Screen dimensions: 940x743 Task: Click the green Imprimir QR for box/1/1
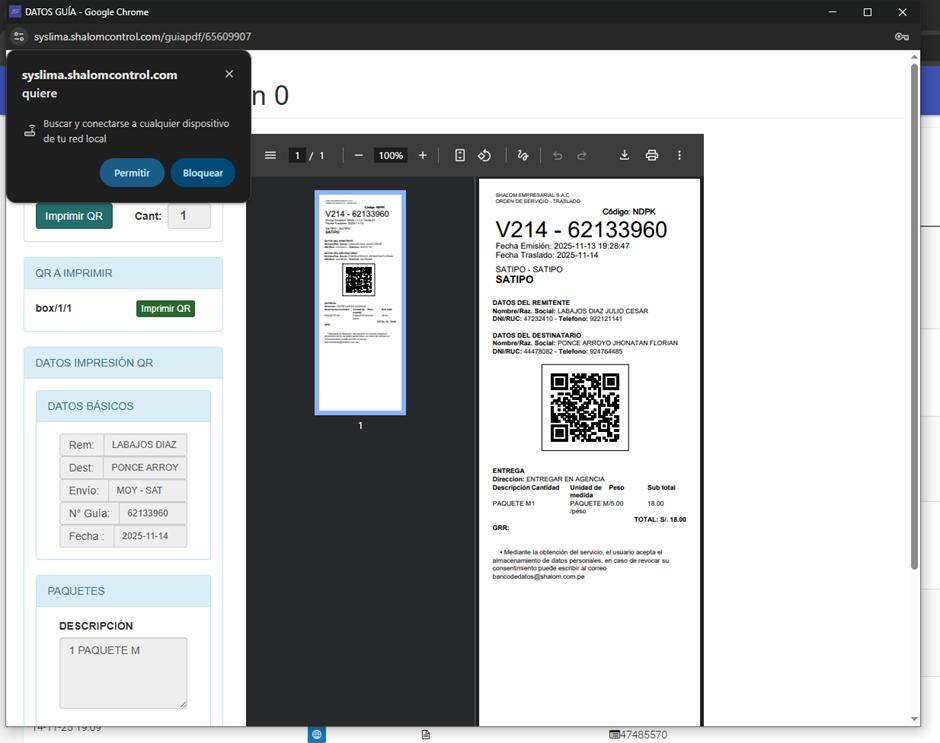(165, 309)
